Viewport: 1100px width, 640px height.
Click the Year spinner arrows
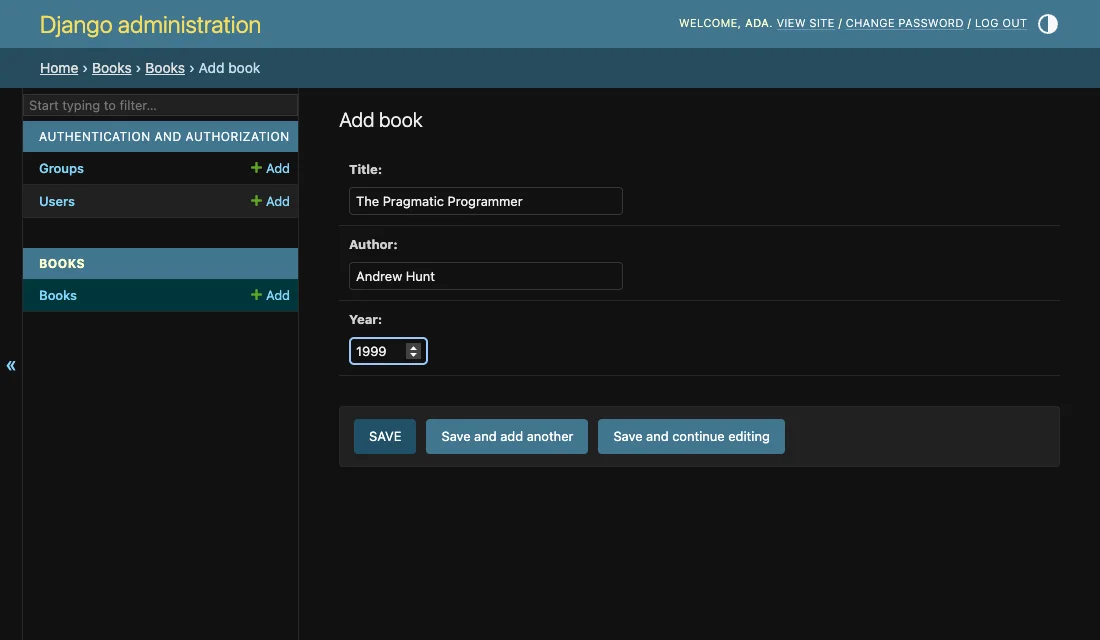pyautogui.click(x=413, y=351)
